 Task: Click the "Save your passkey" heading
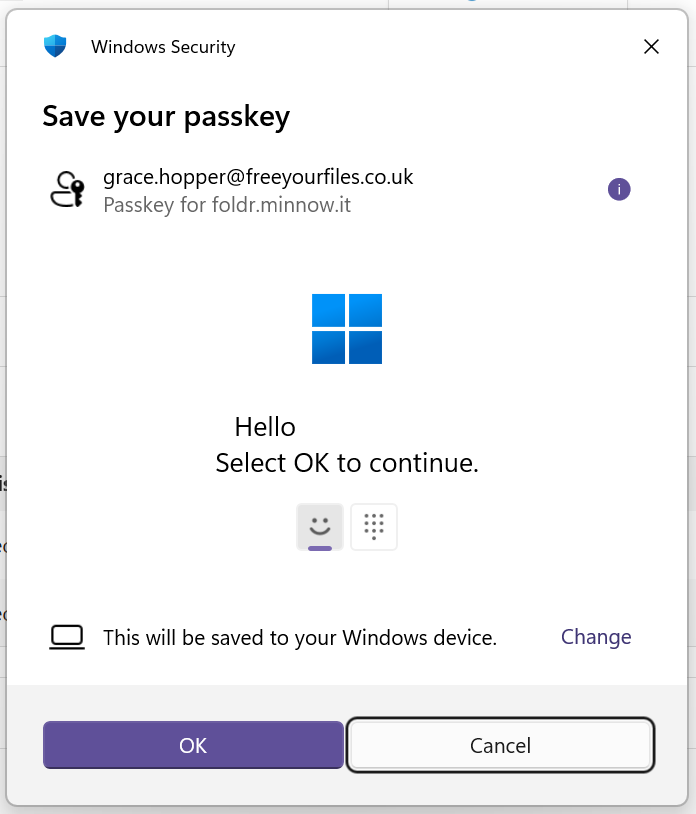click(x=166, y=117)
